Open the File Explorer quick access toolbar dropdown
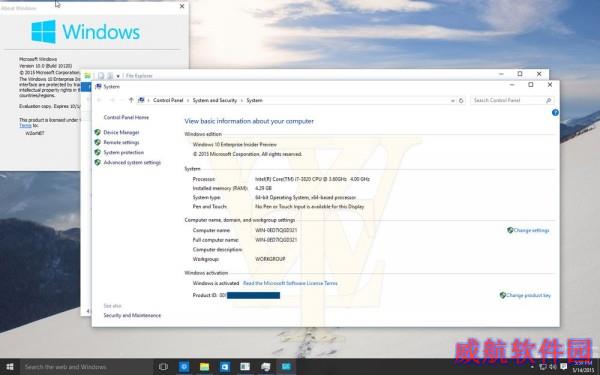This screenshot has width=600, height=375. [x=118, y=76]
